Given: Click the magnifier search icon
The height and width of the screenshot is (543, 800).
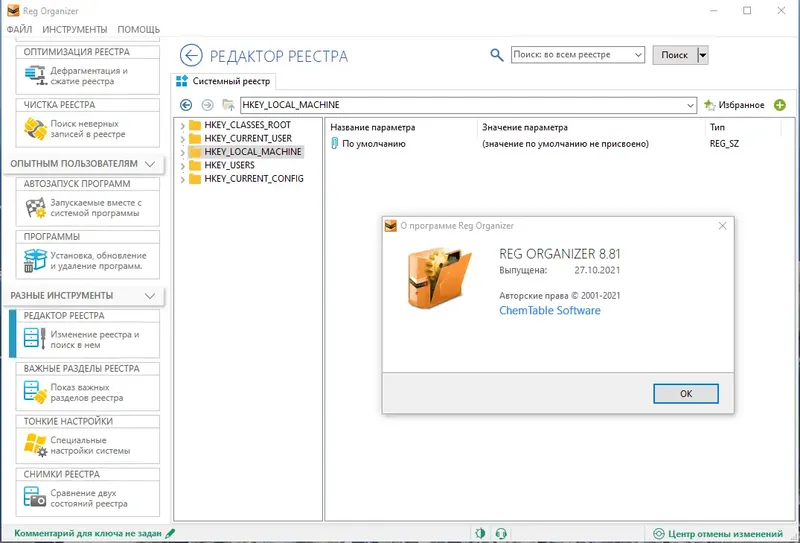Looking at the screenshot, I should point(496,55).
